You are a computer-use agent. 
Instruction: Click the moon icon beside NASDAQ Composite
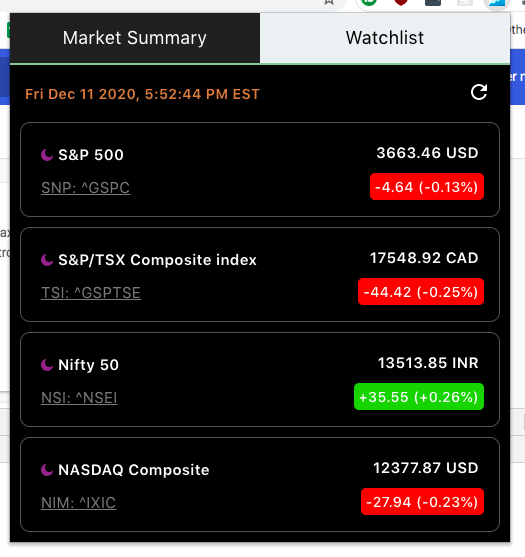pyautogui.click(x=47, y=470)
